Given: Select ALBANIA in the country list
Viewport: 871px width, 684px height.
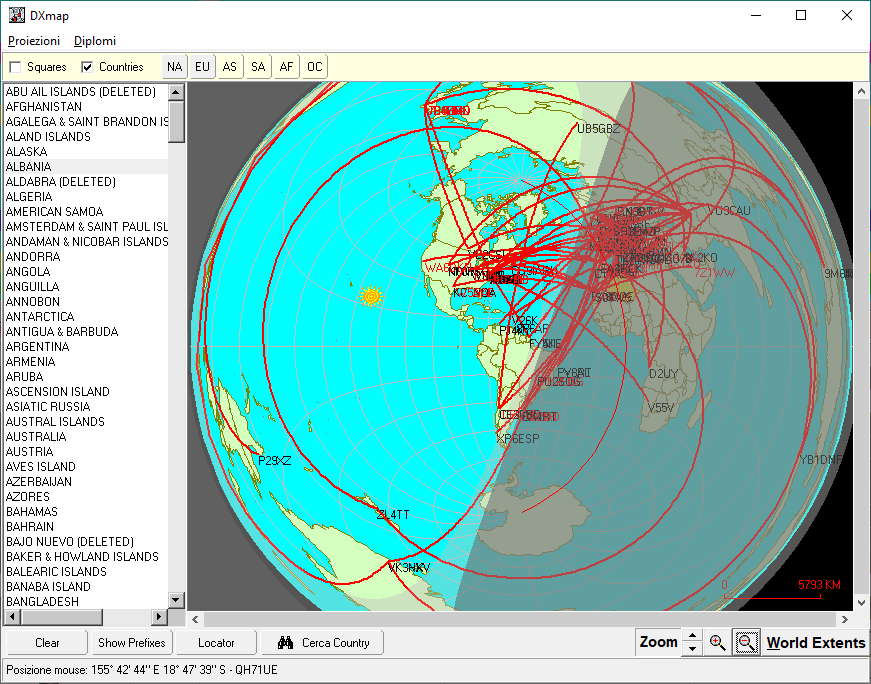Looking at the screenshot, I should 86,167.
